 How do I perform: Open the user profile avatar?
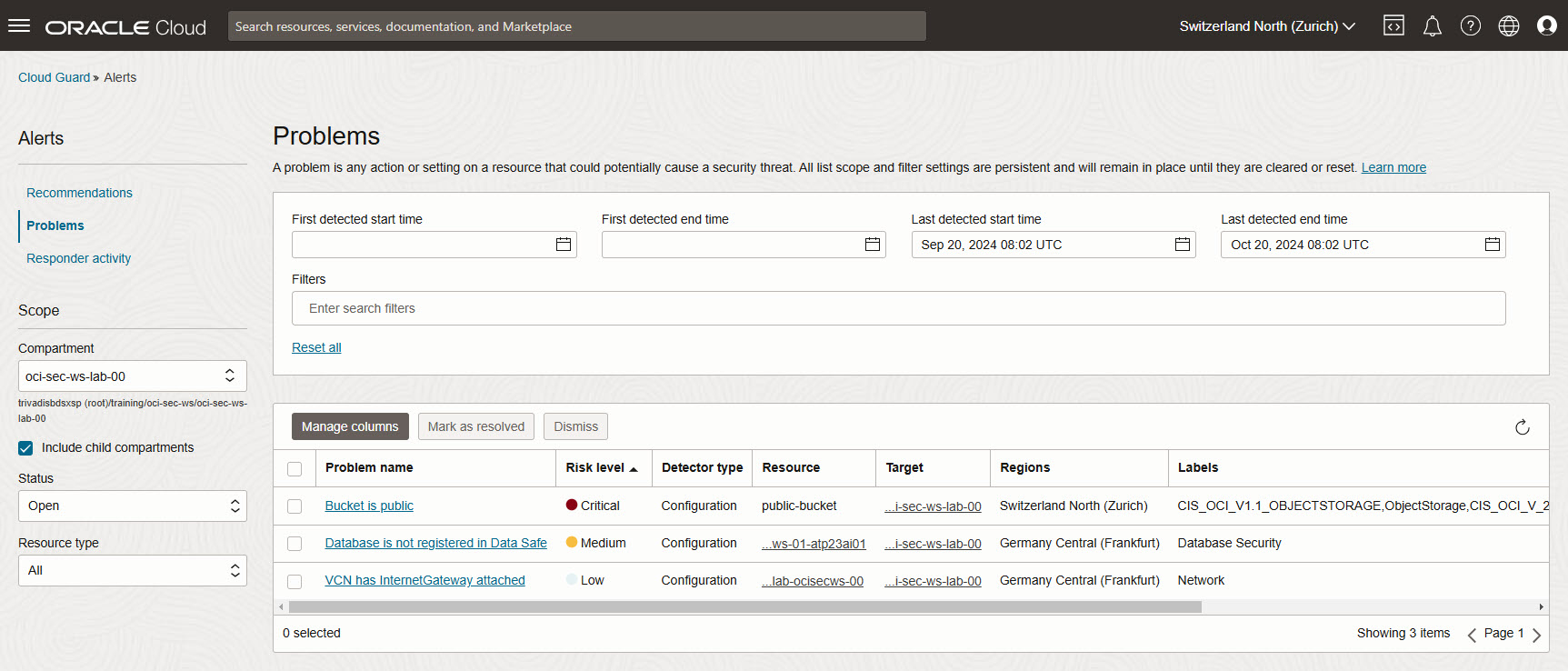tap(1547, 25)
